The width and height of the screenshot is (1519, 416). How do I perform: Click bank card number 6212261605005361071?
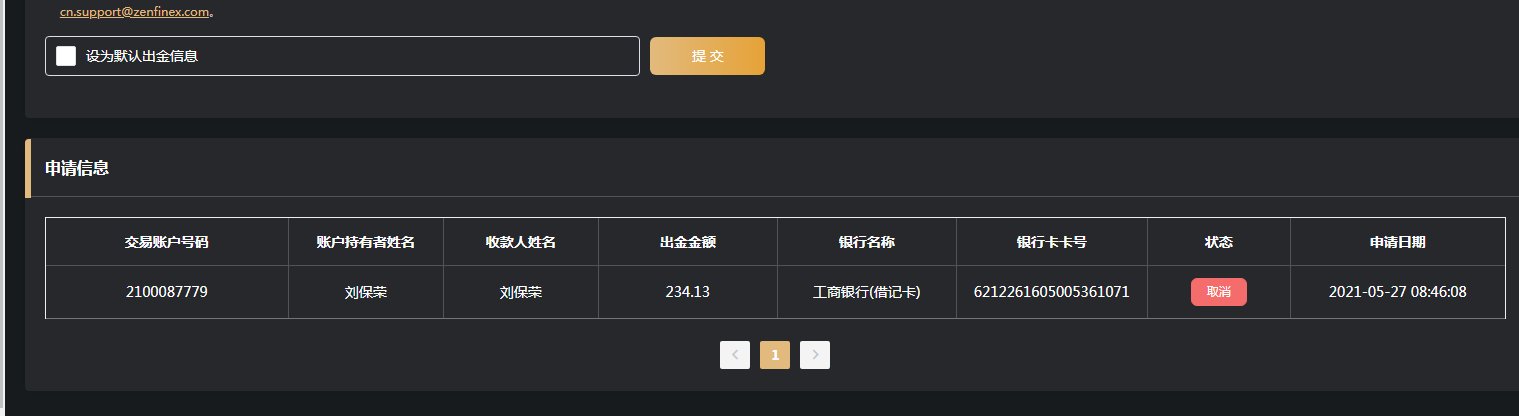pos(1051,292)
